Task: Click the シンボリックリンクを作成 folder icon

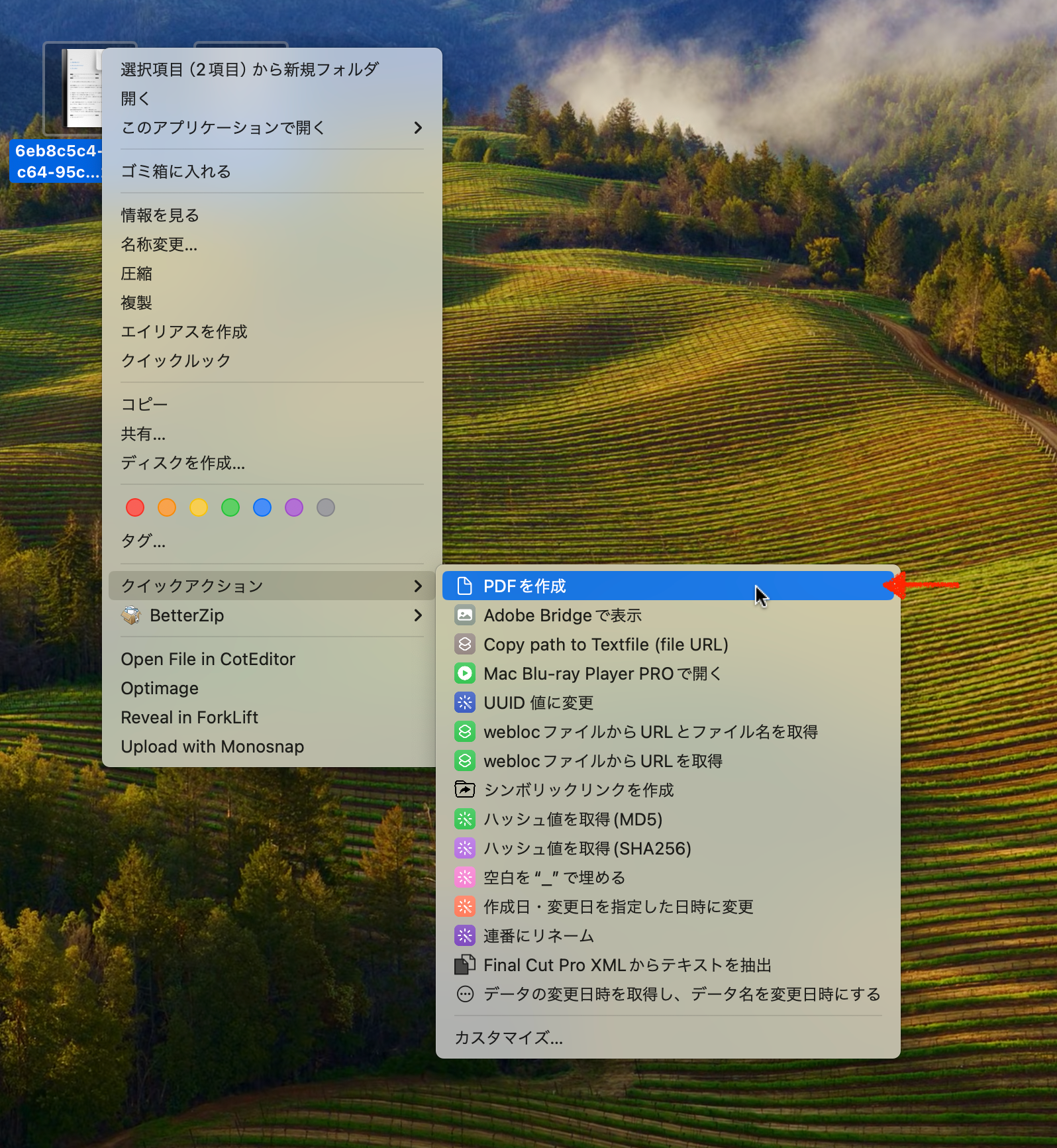Action: [465, 790]
